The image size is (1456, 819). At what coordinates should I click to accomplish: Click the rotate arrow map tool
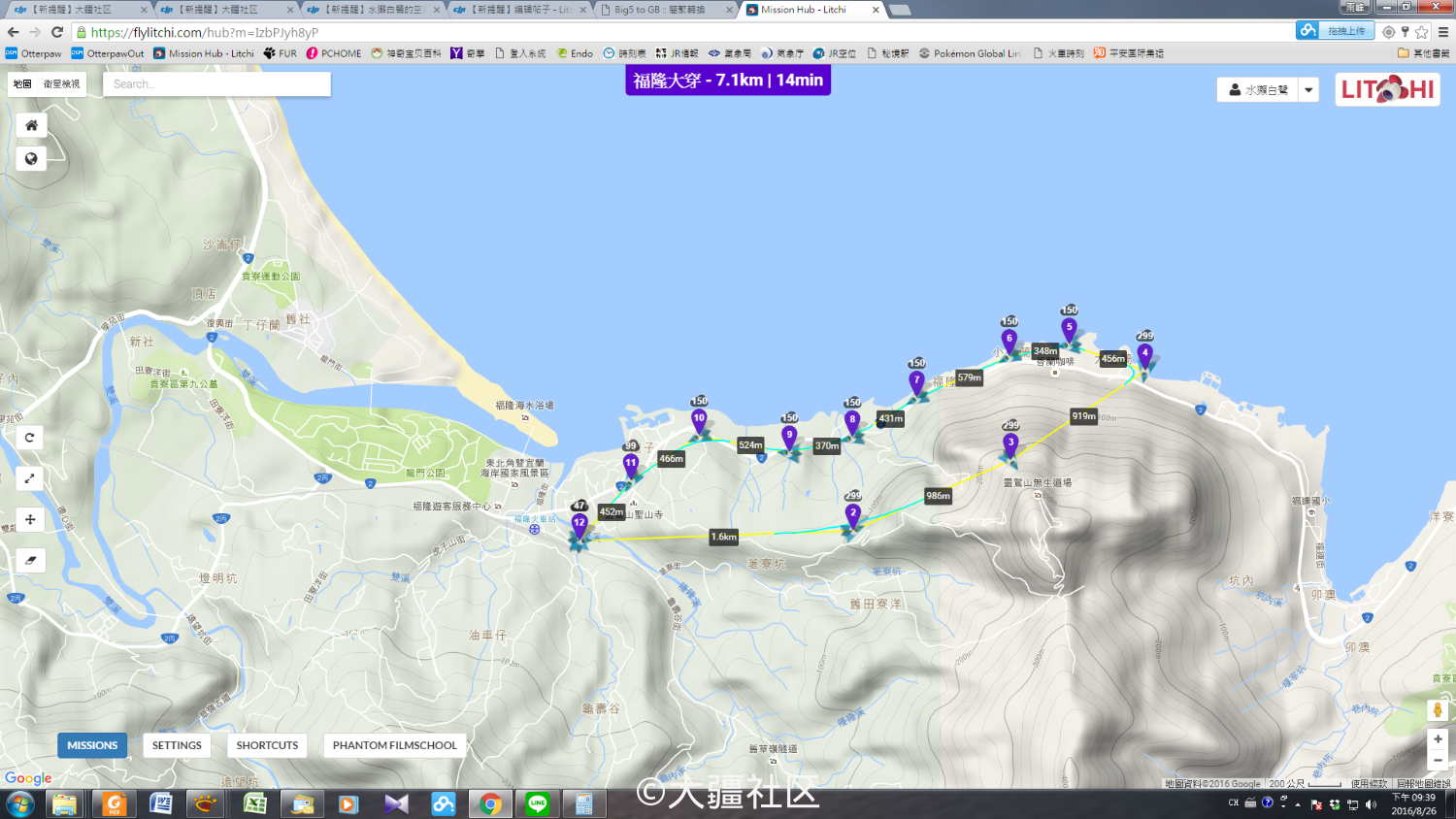pos(30,438)
